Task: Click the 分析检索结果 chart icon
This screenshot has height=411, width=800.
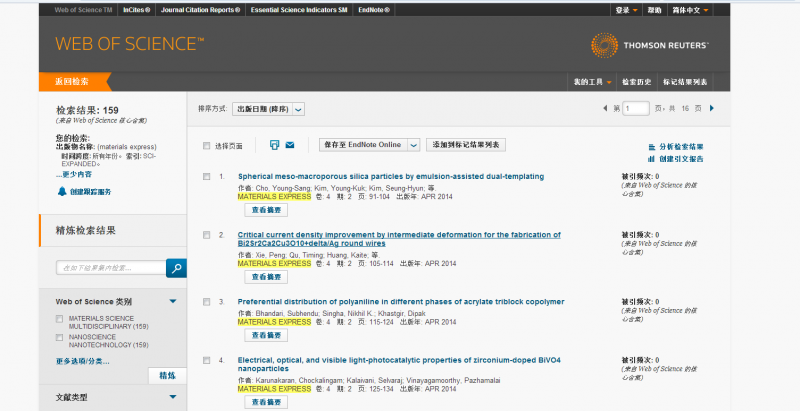Action: 652,147
